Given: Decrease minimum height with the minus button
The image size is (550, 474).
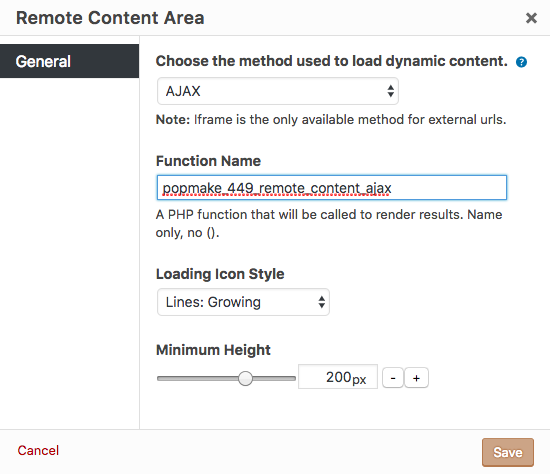Looking at the screenshot, I should click(x=393, y=378).
